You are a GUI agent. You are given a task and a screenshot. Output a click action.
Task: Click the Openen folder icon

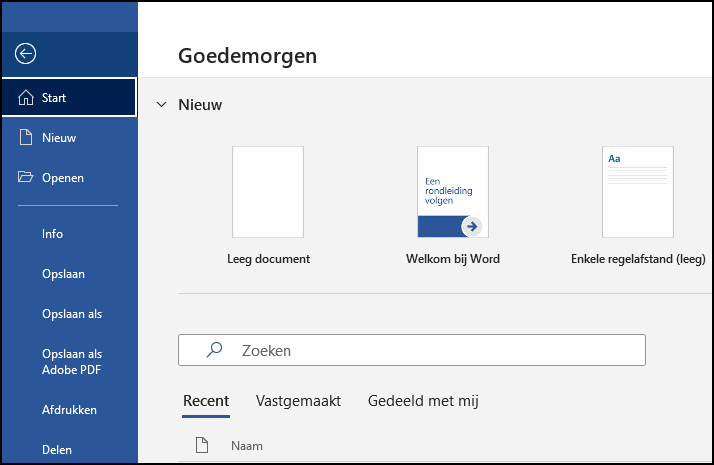pyautogui.click(x=26, y=177)
